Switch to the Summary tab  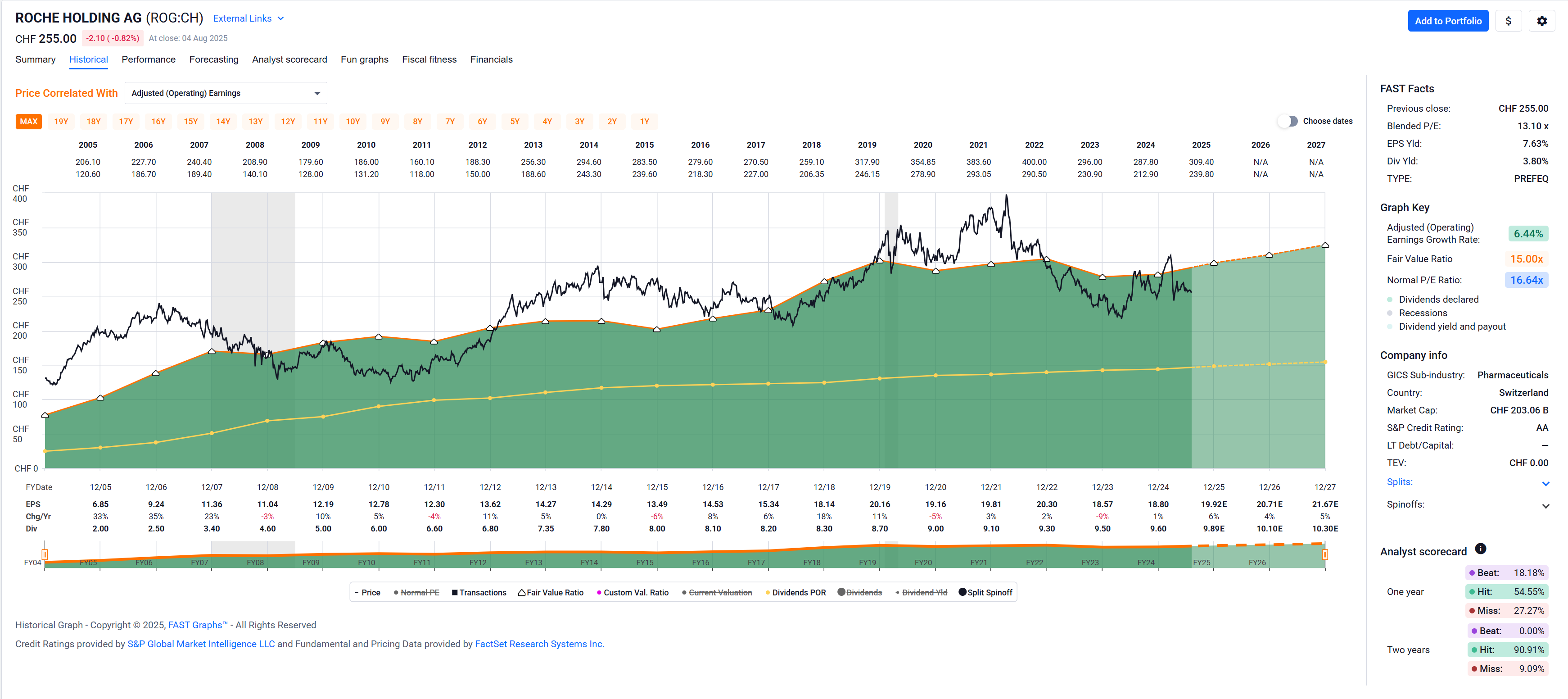point(35,59)
